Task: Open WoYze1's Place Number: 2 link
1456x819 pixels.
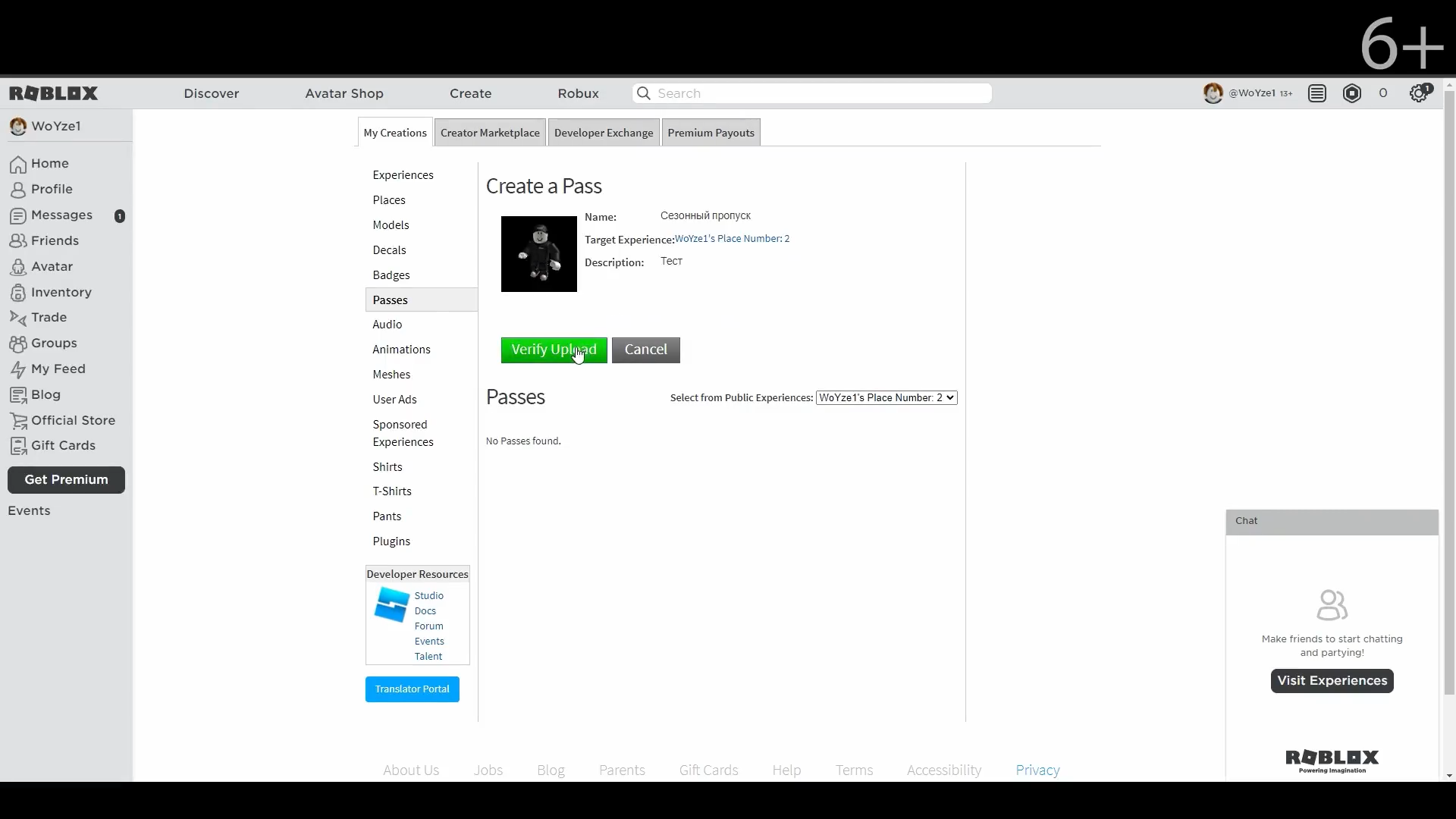Action: 733,239
